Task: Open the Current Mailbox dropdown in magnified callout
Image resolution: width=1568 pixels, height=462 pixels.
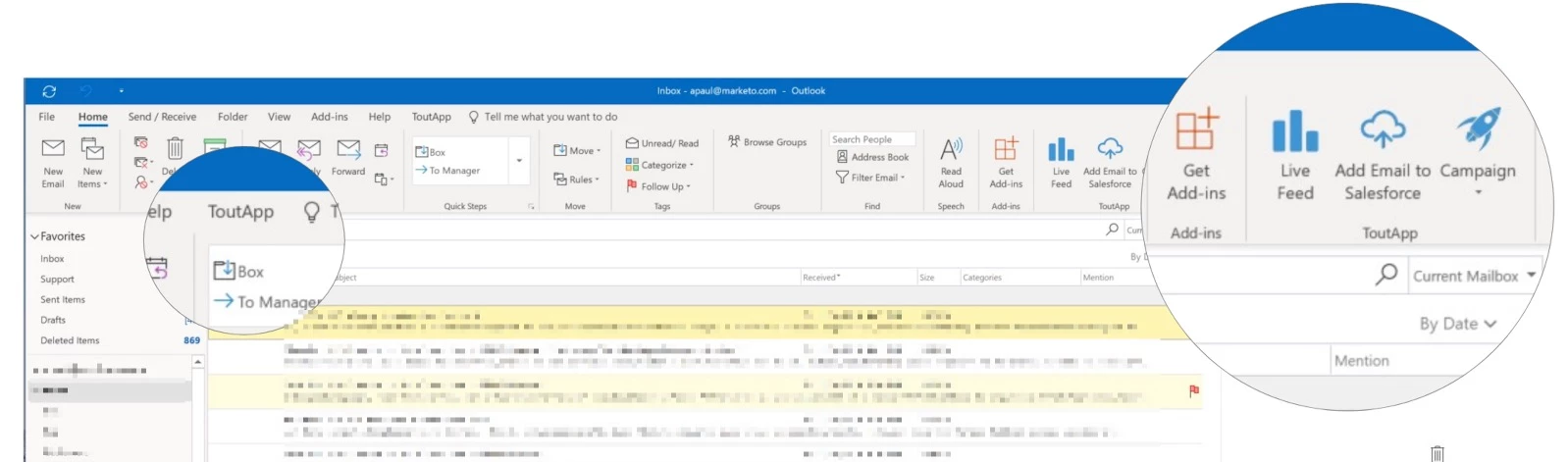Action: (x=1474, y=276)
